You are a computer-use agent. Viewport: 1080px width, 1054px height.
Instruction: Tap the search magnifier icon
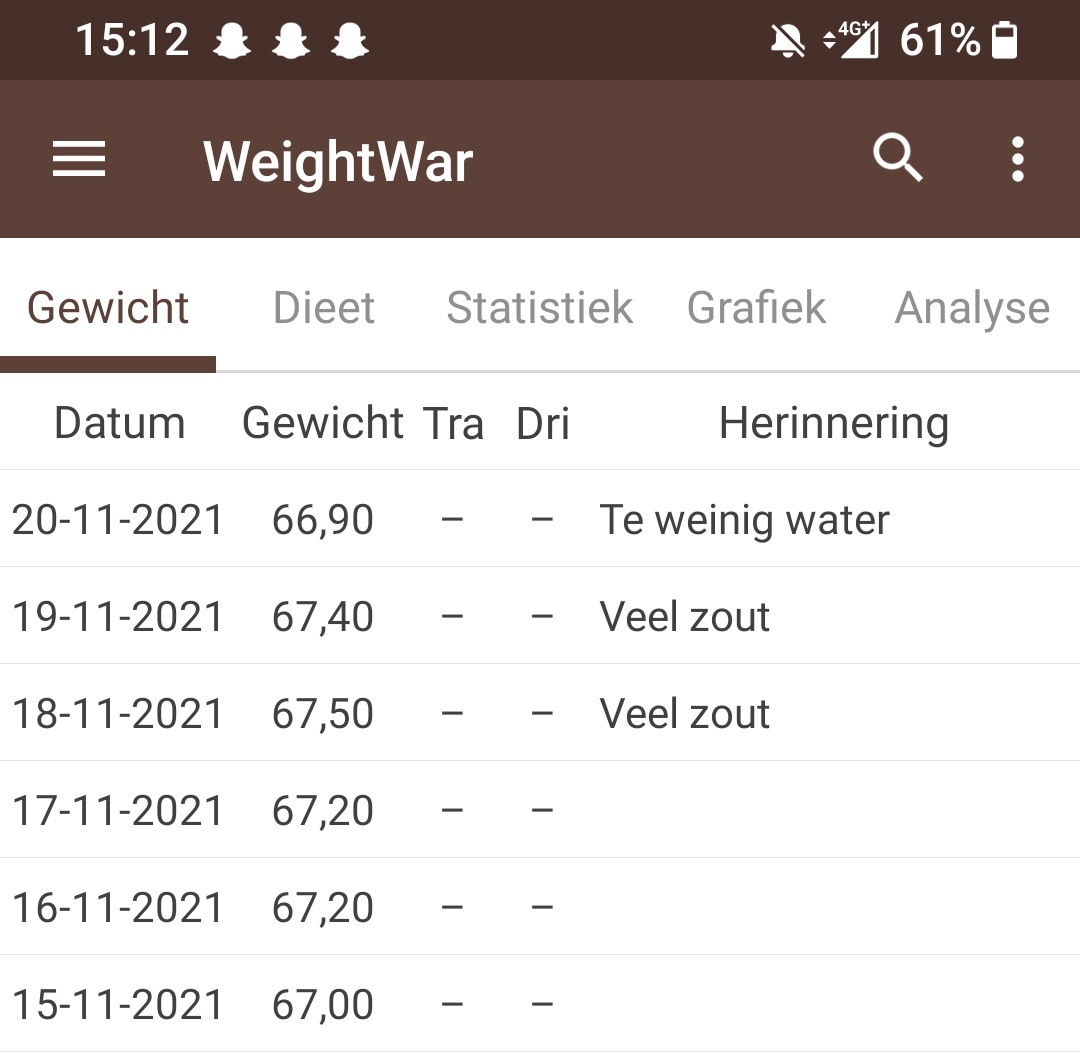[x=897, y=159]
